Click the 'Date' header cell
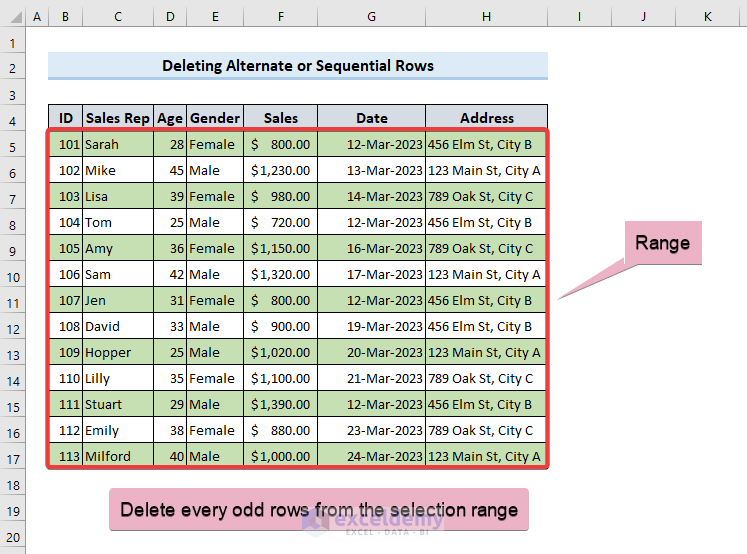This screenshot has width=747, height=554. coord(372,118)
